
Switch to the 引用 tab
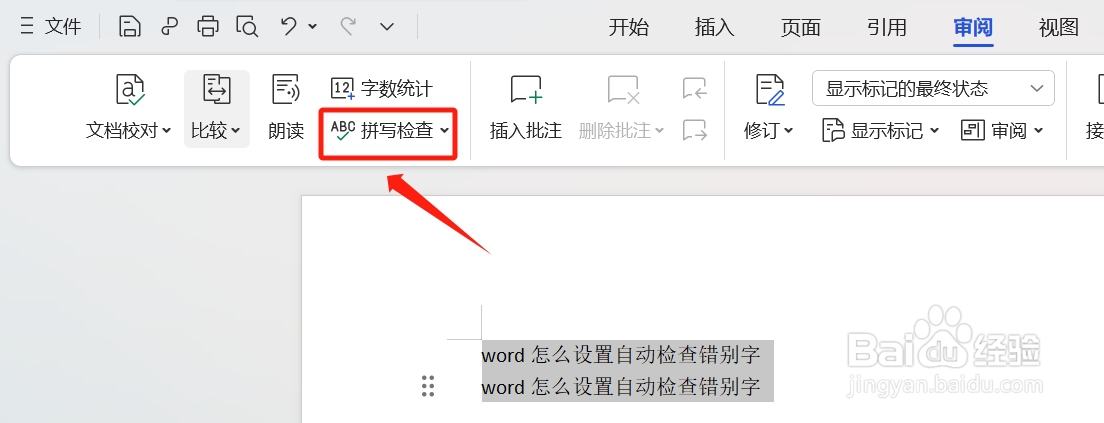(887, 27)
